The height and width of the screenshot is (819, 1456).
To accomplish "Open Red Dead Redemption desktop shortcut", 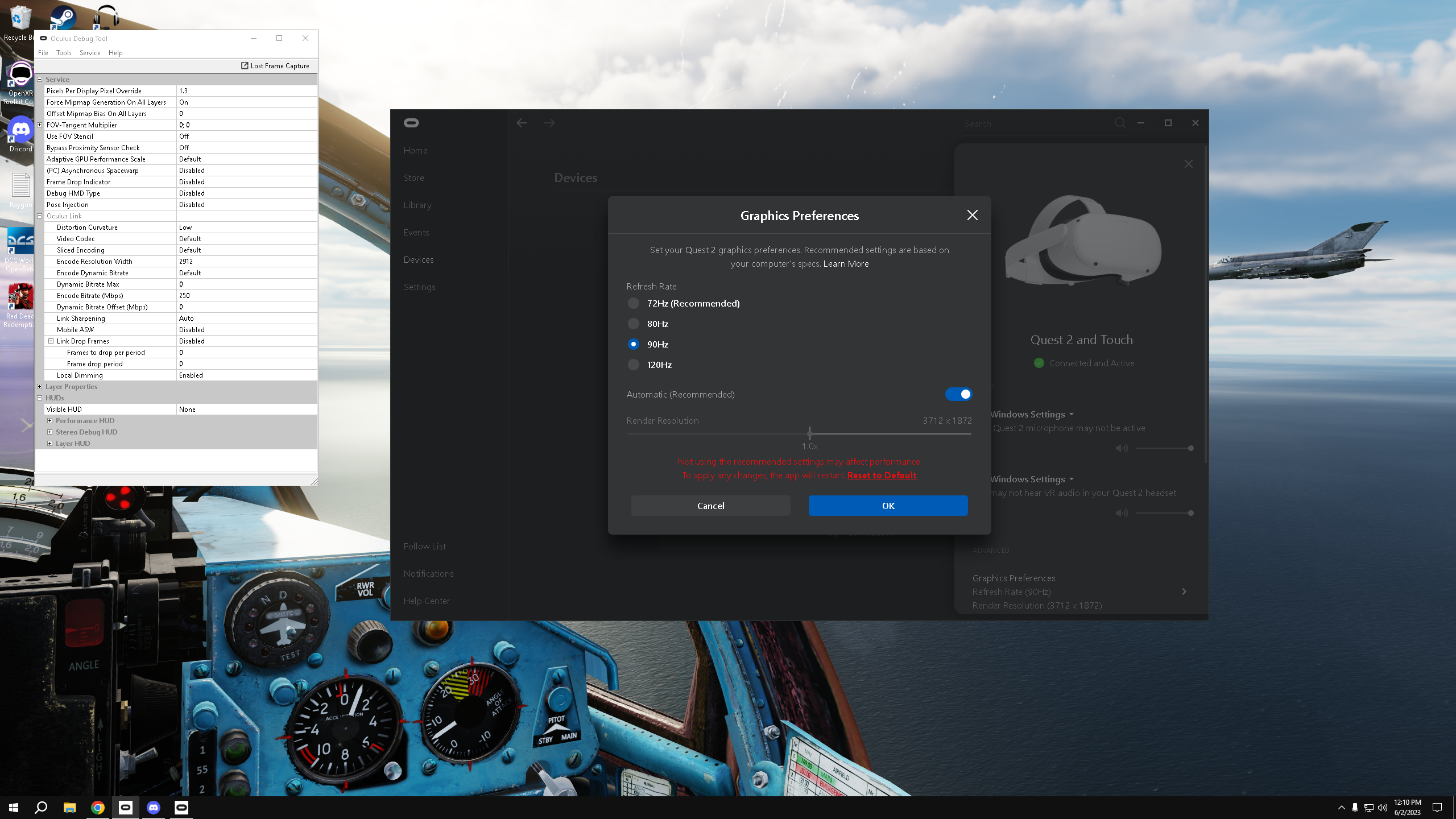I will point(20,306).
